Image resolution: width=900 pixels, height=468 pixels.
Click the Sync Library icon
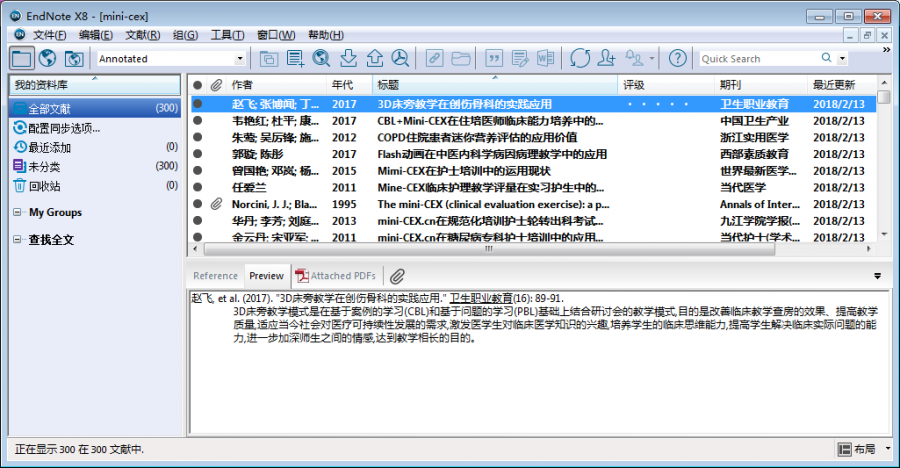click(x=579, y=59)
